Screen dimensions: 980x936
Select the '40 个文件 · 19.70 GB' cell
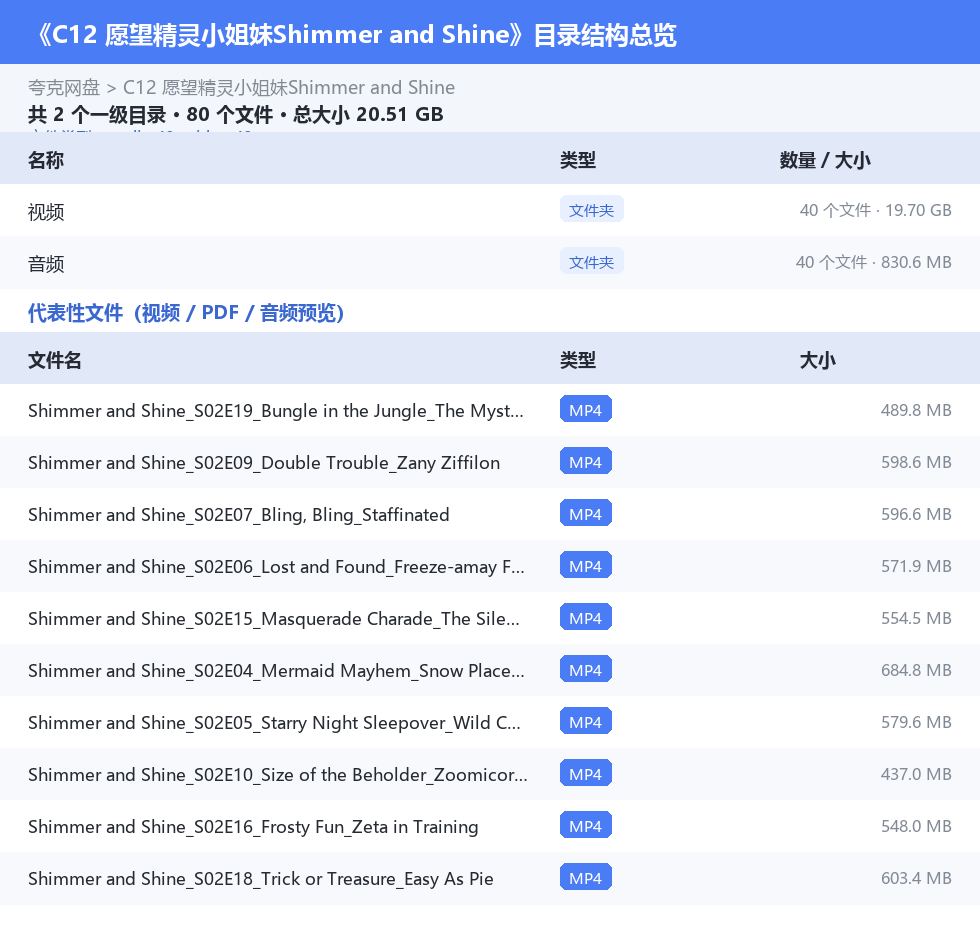[x=875, y=210]
